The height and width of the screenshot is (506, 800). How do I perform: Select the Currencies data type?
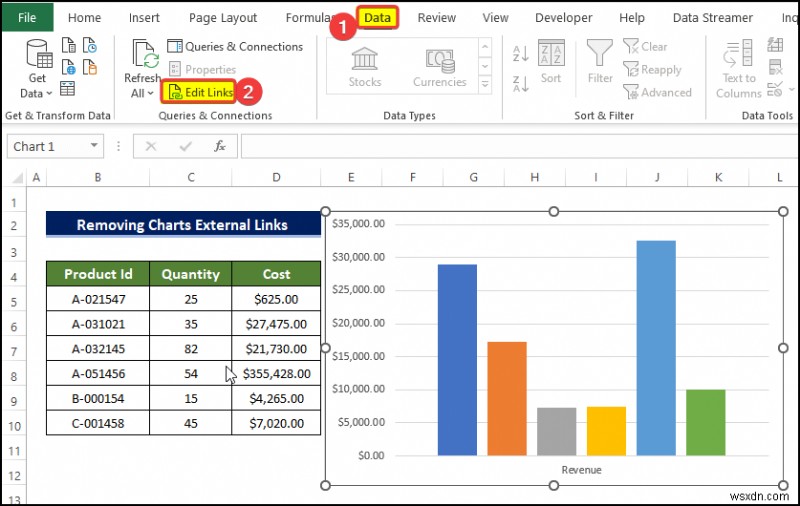pos(439,67)
